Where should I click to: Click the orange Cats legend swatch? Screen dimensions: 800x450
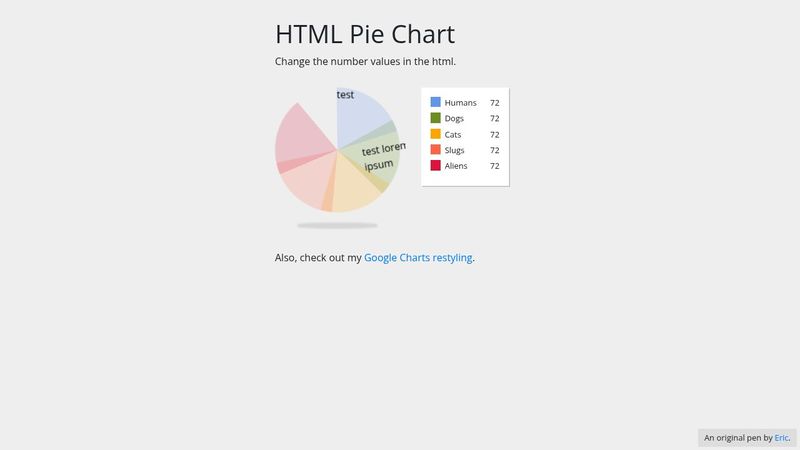click(436, 134)
